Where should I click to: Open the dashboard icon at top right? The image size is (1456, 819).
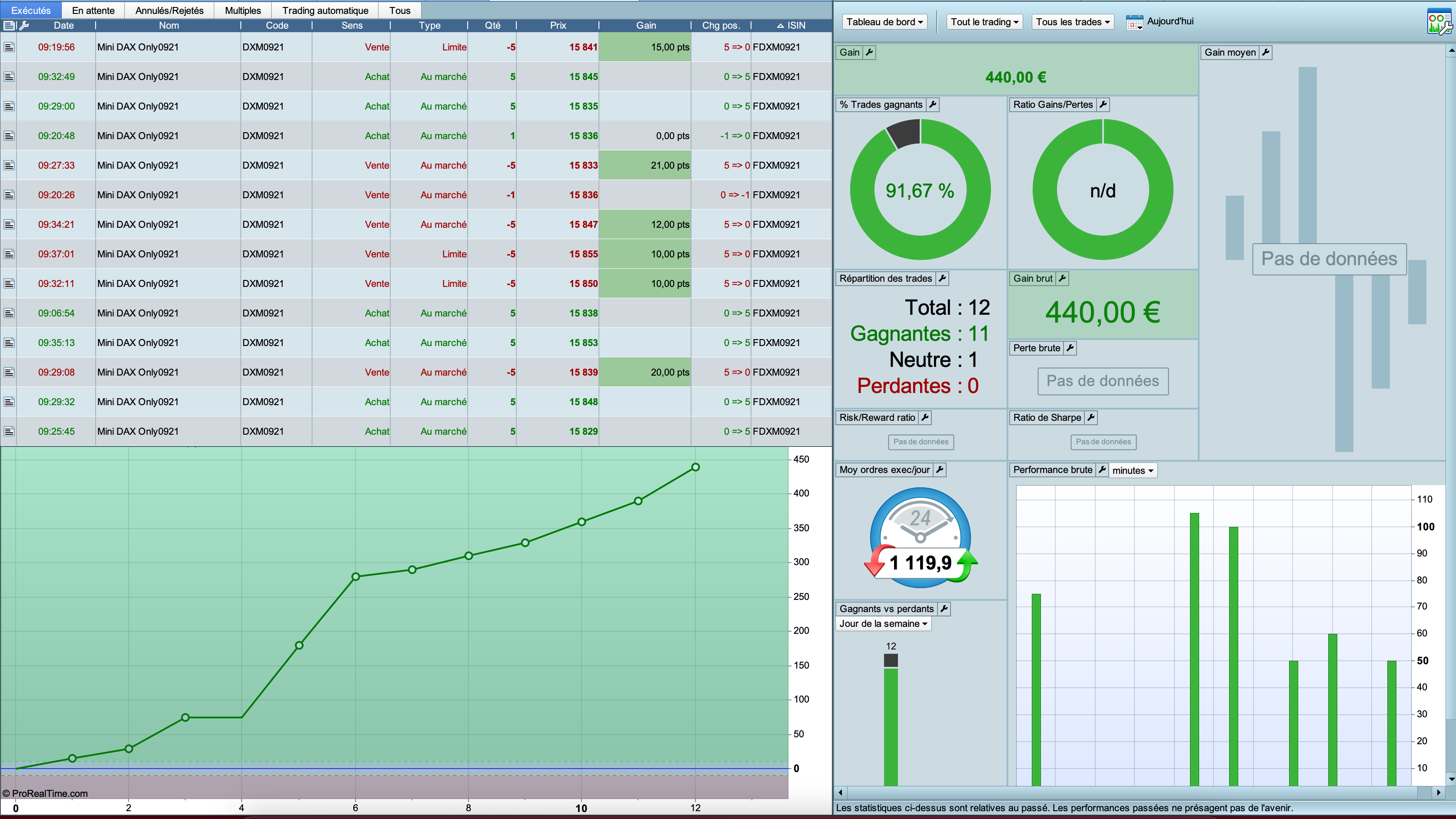coord(1439,21)
